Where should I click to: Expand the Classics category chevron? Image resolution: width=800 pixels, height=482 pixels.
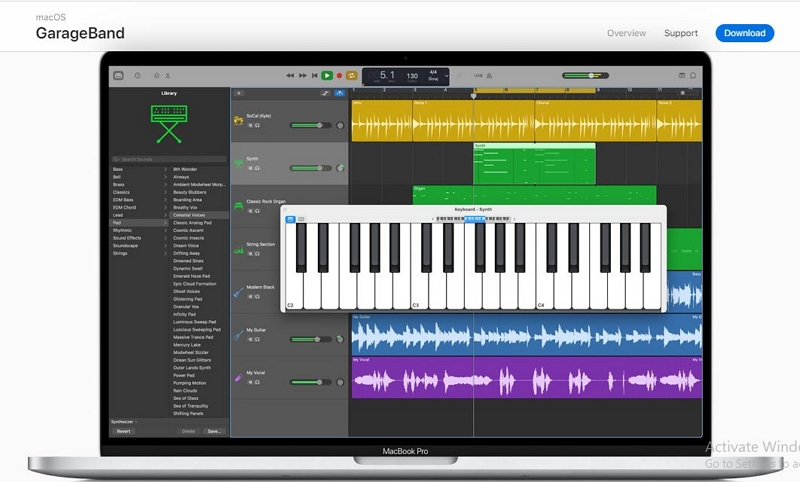coord(165,192)
